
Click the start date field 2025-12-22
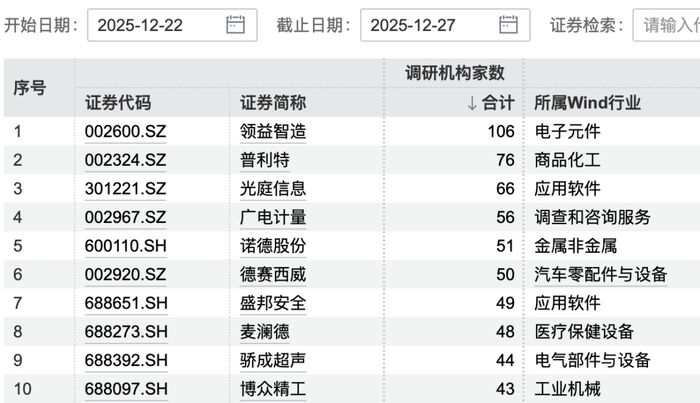(x=172, y=25)
